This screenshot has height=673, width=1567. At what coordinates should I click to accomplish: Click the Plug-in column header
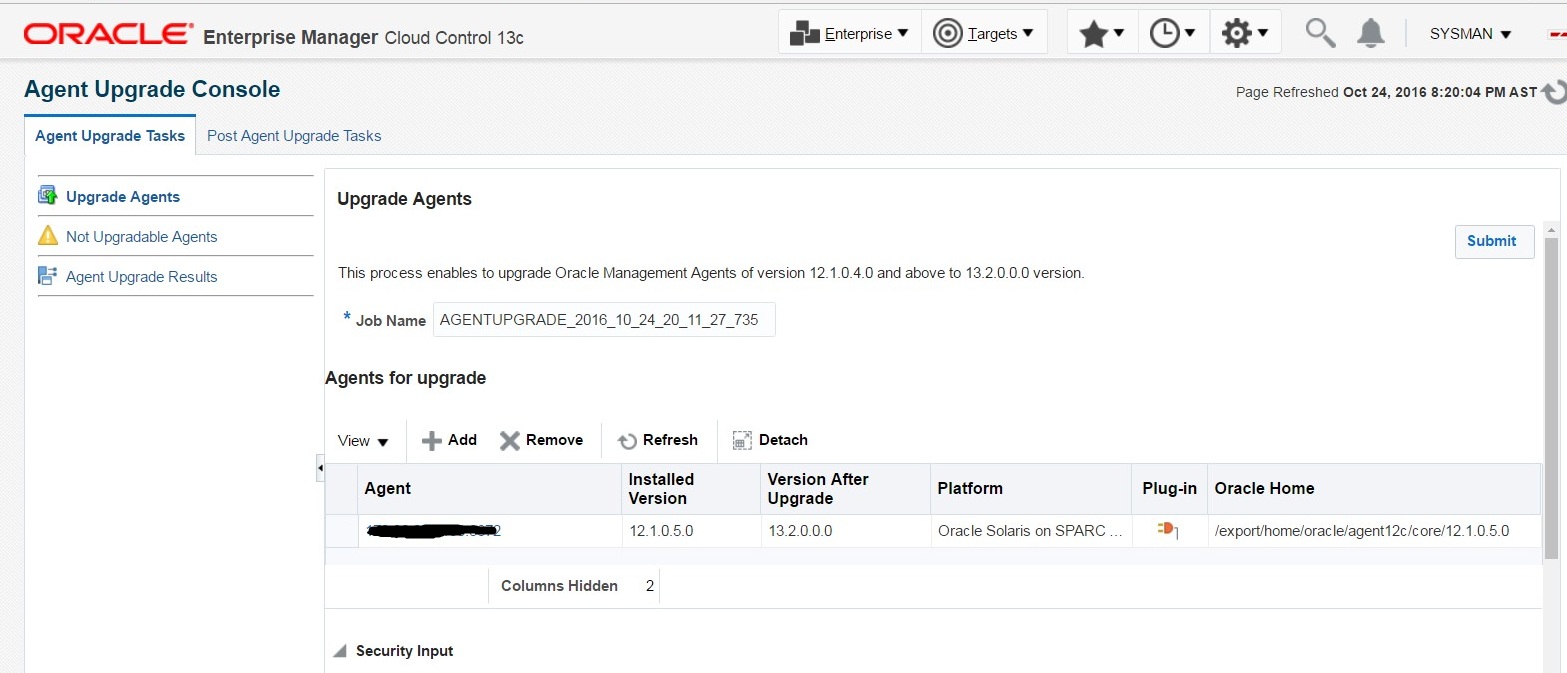[x=1170, y=489]
